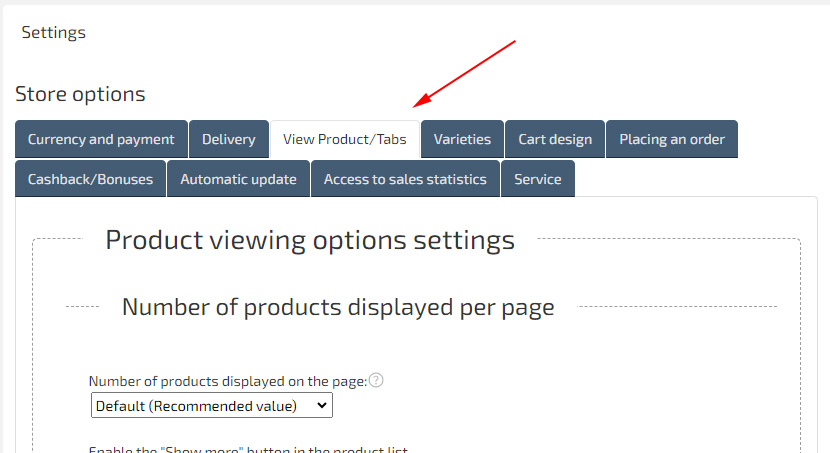Select the Automatic update tab
This screenshot has height=453, width=830.
point(238,179)
